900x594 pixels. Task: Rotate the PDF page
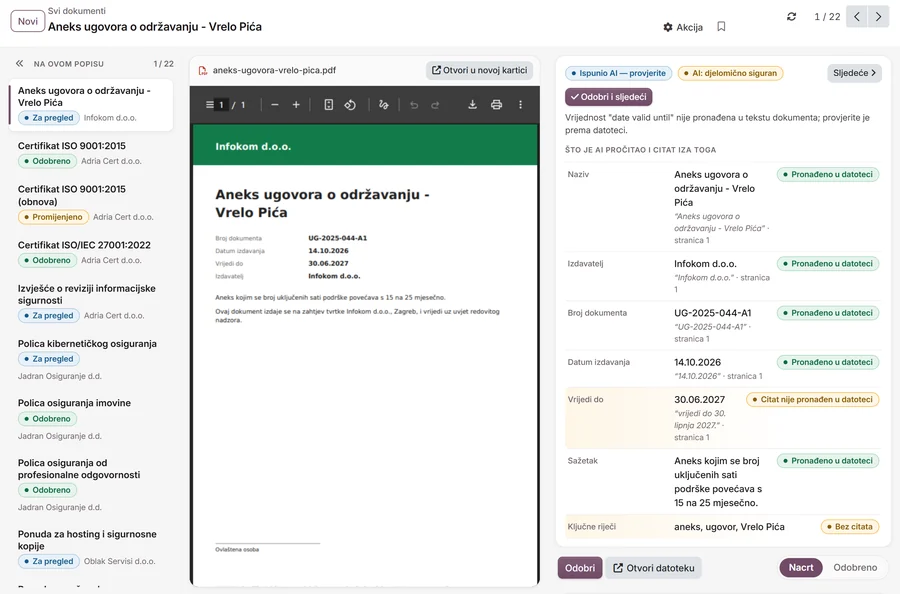click(350, 104)
